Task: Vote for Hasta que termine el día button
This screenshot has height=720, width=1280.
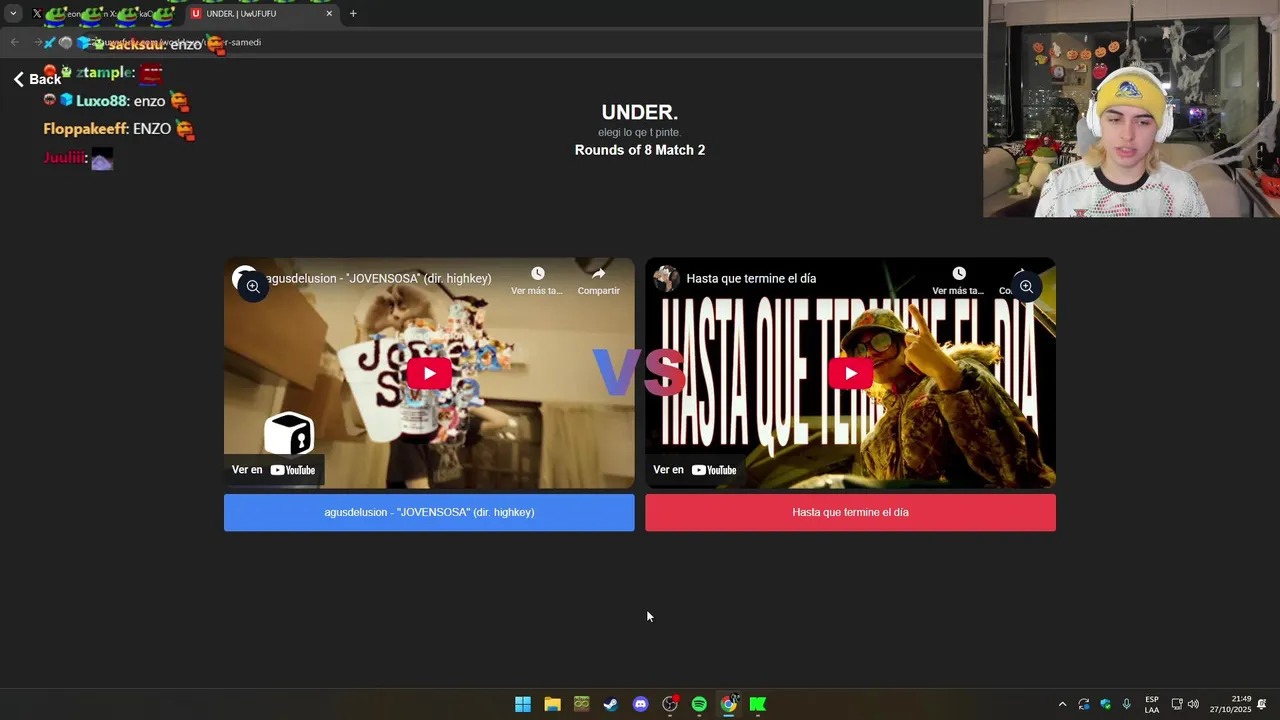Action: pos(850,512)
